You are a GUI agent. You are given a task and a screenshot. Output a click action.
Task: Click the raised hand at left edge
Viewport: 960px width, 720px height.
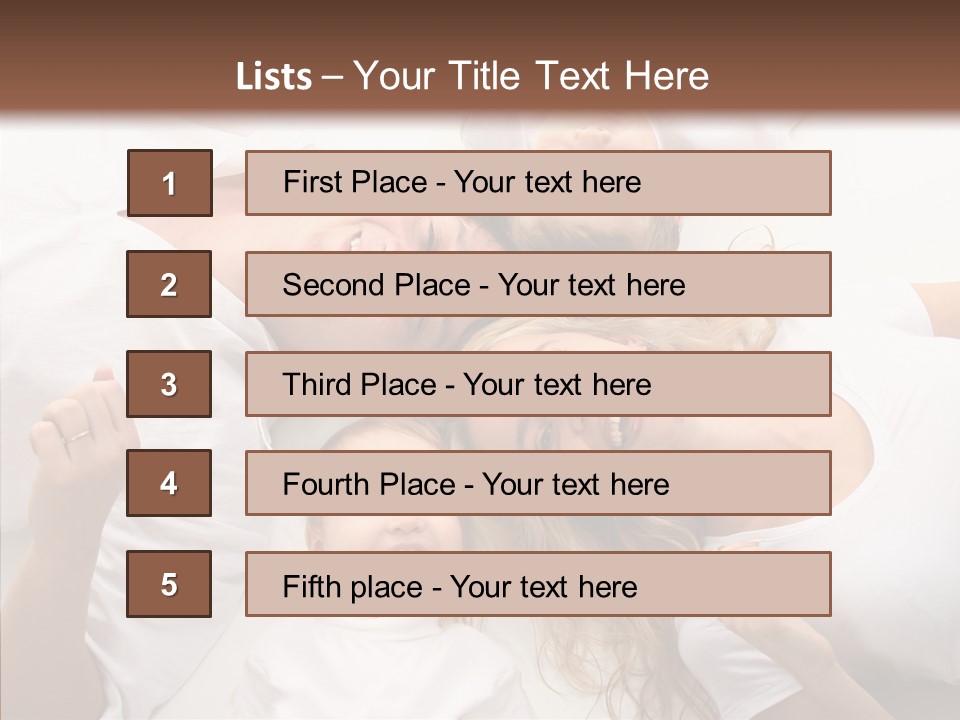[70, 420]
